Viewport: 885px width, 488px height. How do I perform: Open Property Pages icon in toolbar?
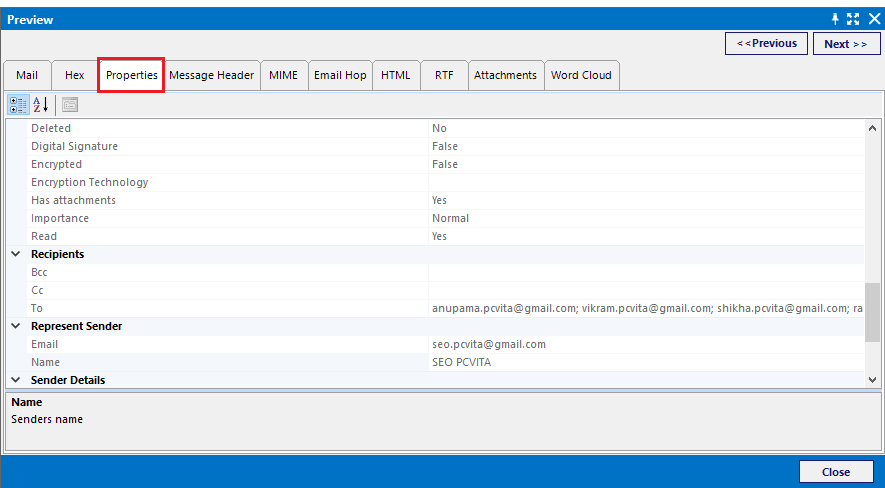(x=70, y=105)
